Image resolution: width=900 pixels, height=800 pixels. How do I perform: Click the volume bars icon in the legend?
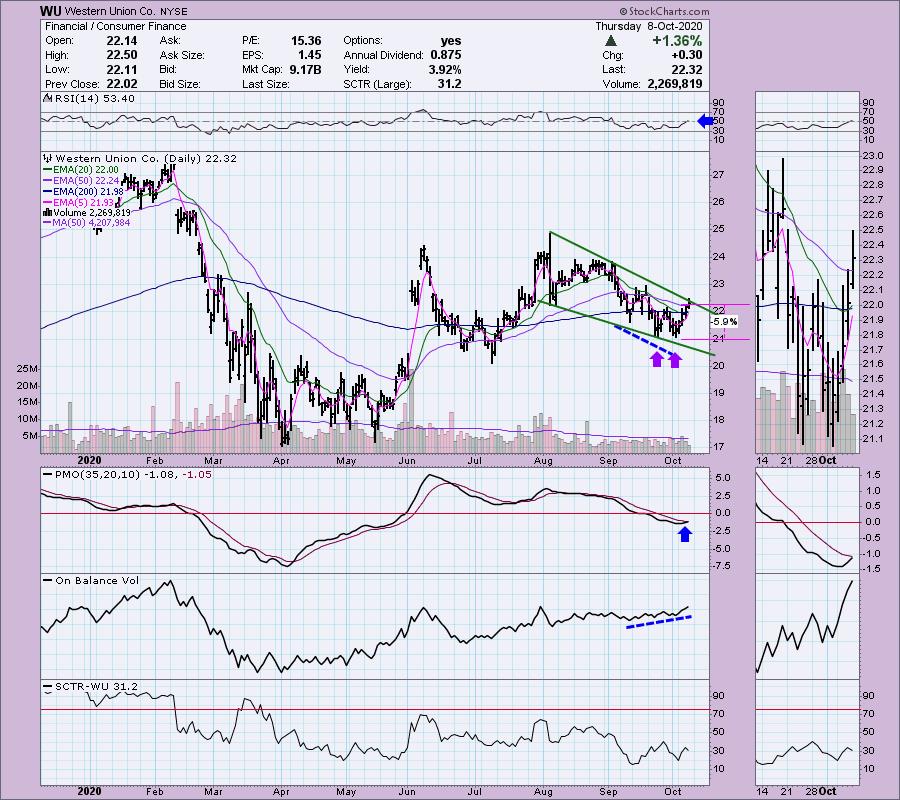48,212
